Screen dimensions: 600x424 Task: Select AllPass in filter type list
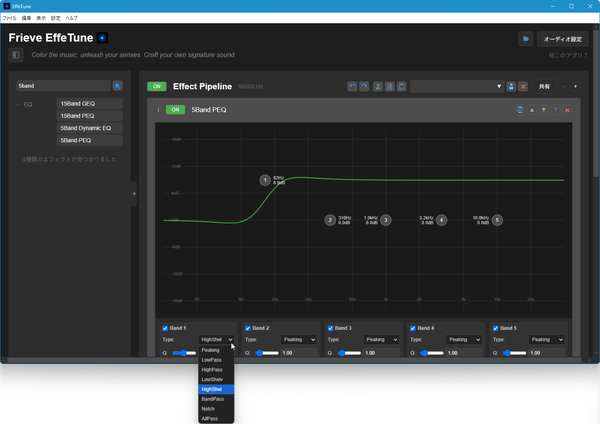pos(216,419)
